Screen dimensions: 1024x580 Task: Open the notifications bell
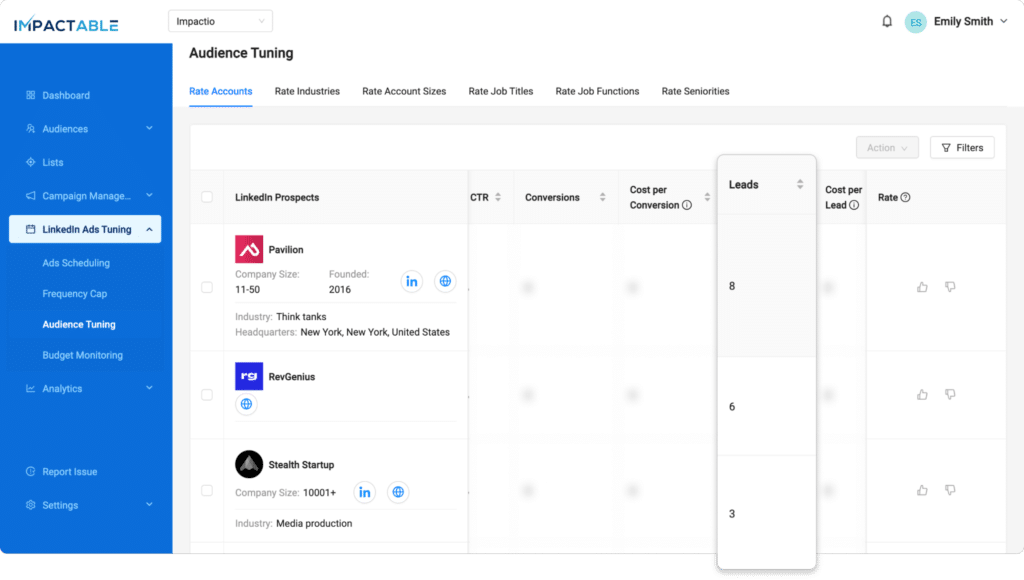point(886,20)
